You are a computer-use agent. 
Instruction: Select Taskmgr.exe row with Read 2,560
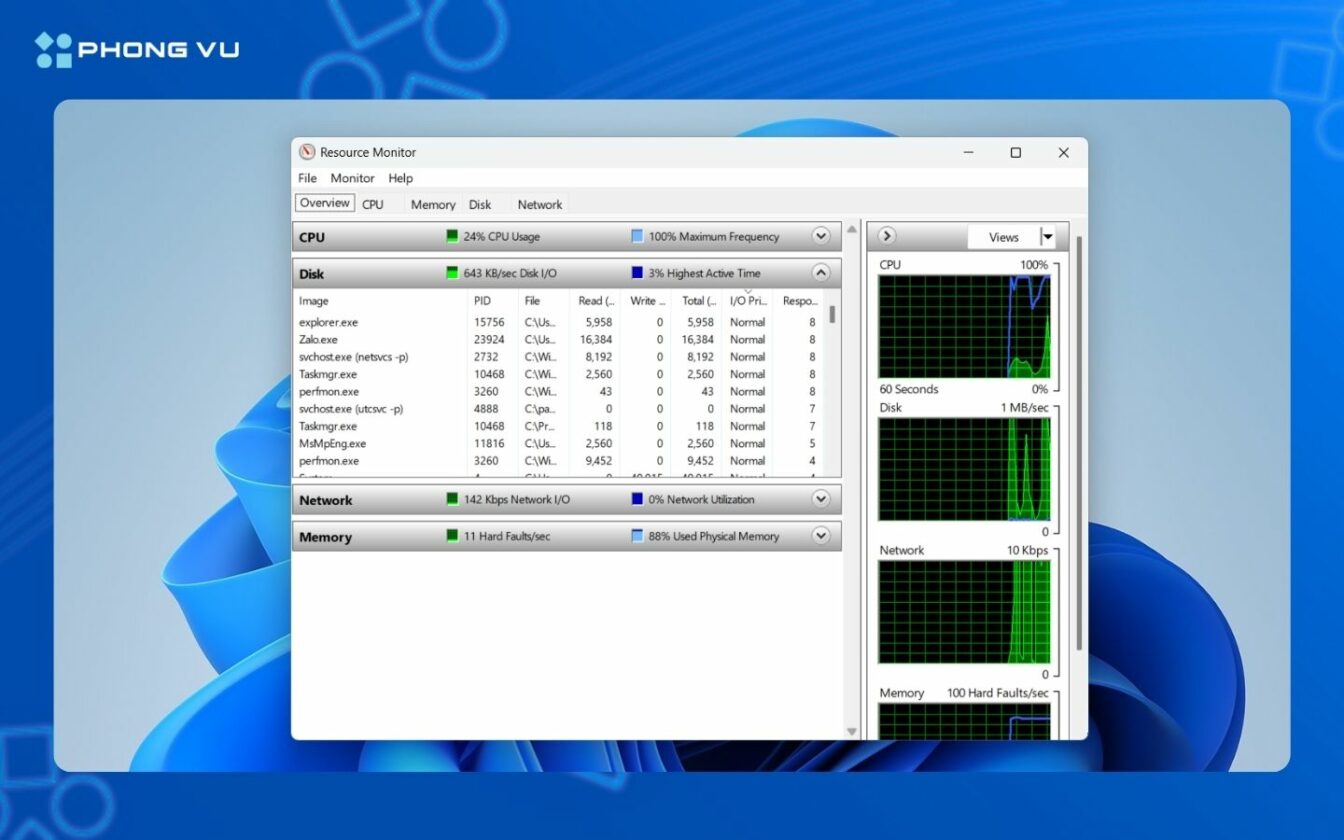tap(559, 374)
